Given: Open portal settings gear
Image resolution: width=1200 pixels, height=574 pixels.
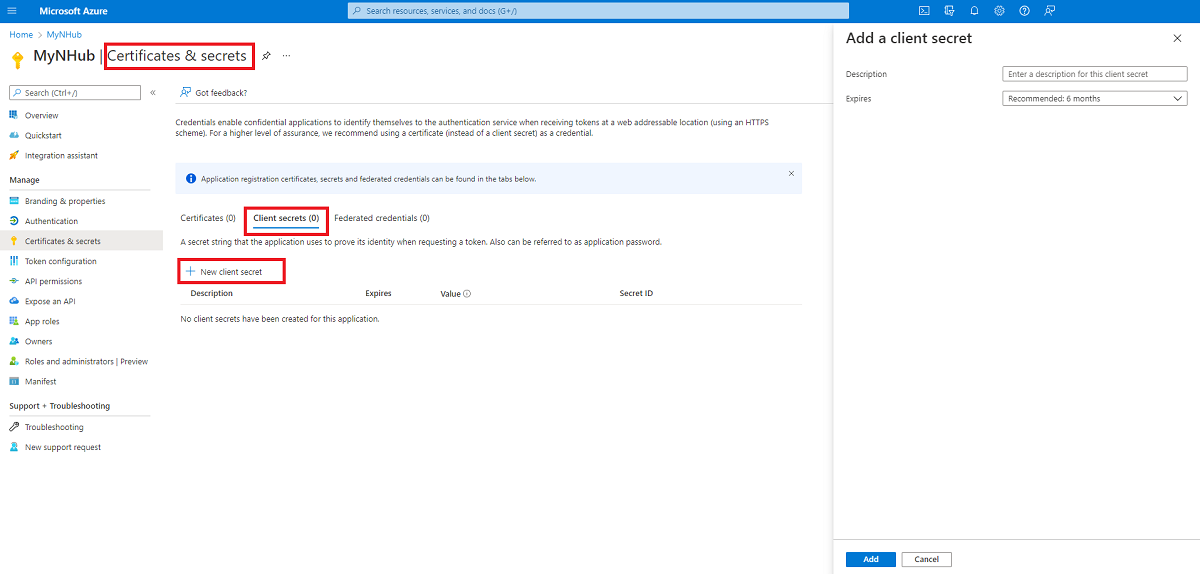Looking at the screenshot, I should (x=999, y=11).
